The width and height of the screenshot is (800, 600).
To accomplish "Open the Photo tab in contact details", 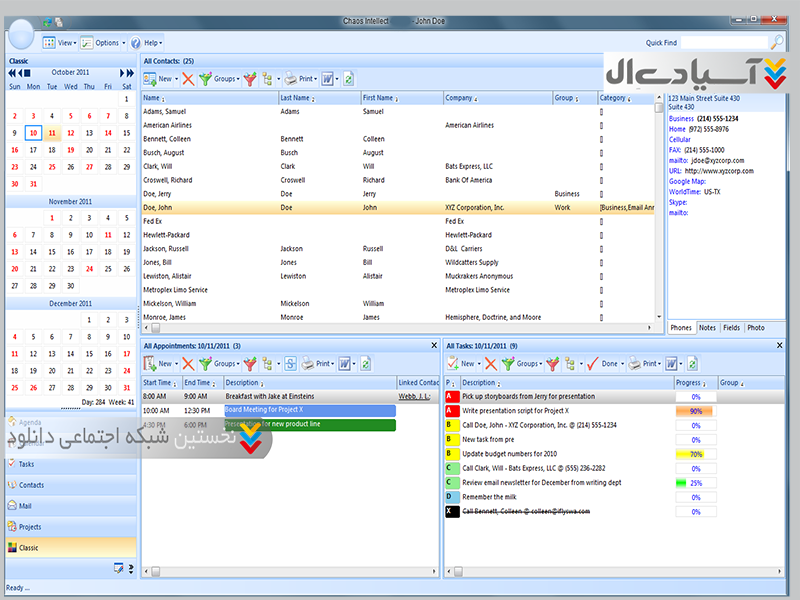I will pyautogui.click(x=756, y=328).
